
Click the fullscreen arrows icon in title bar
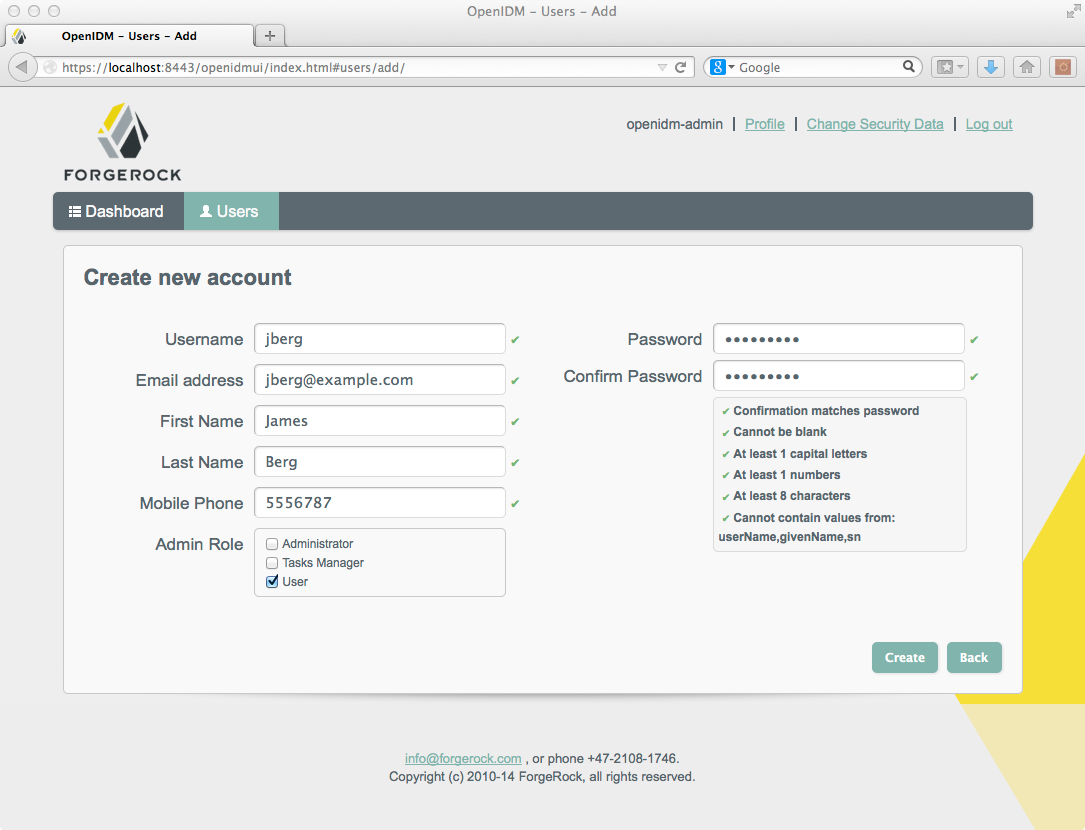click(x=1073, y=11)
